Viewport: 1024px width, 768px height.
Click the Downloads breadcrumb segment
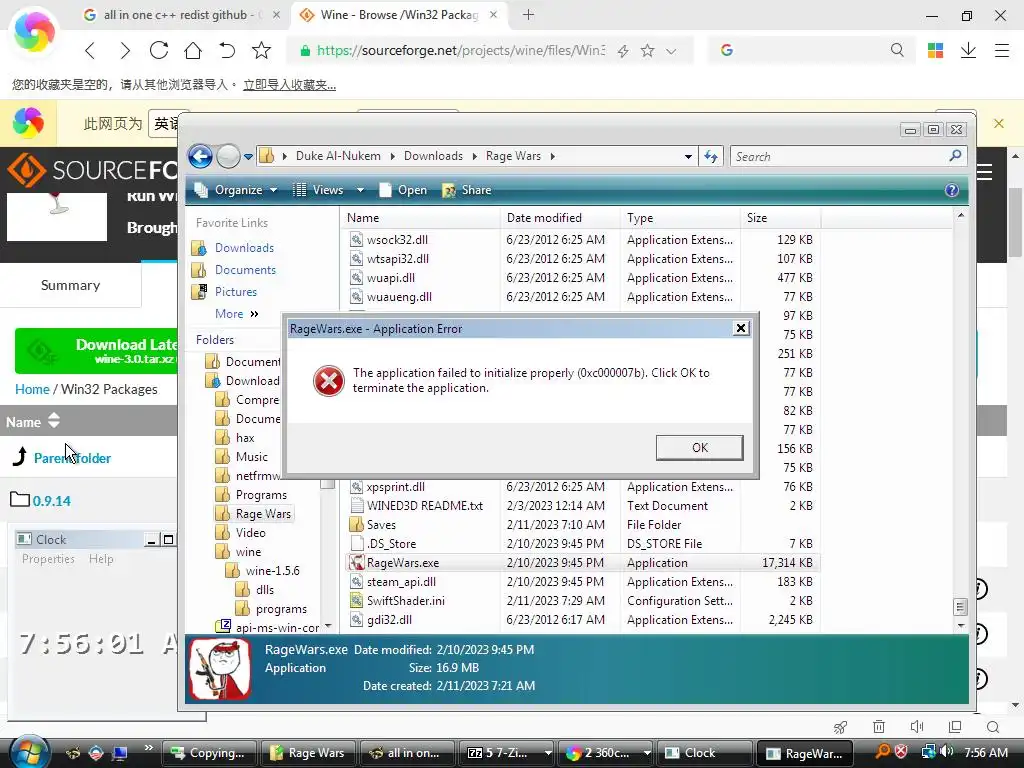coord(433,156)
